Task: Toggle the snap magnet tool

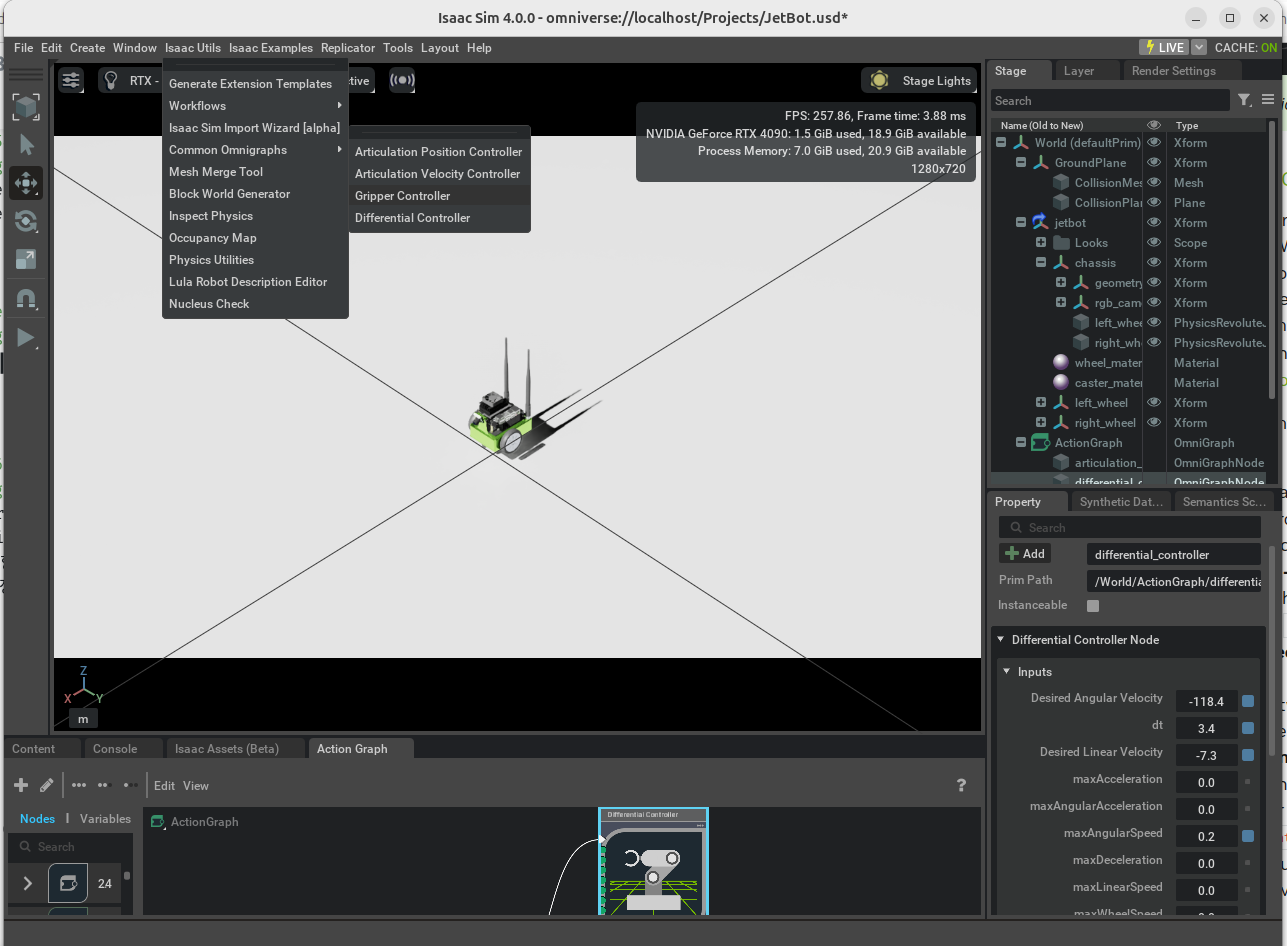Action: coord(26,298)
